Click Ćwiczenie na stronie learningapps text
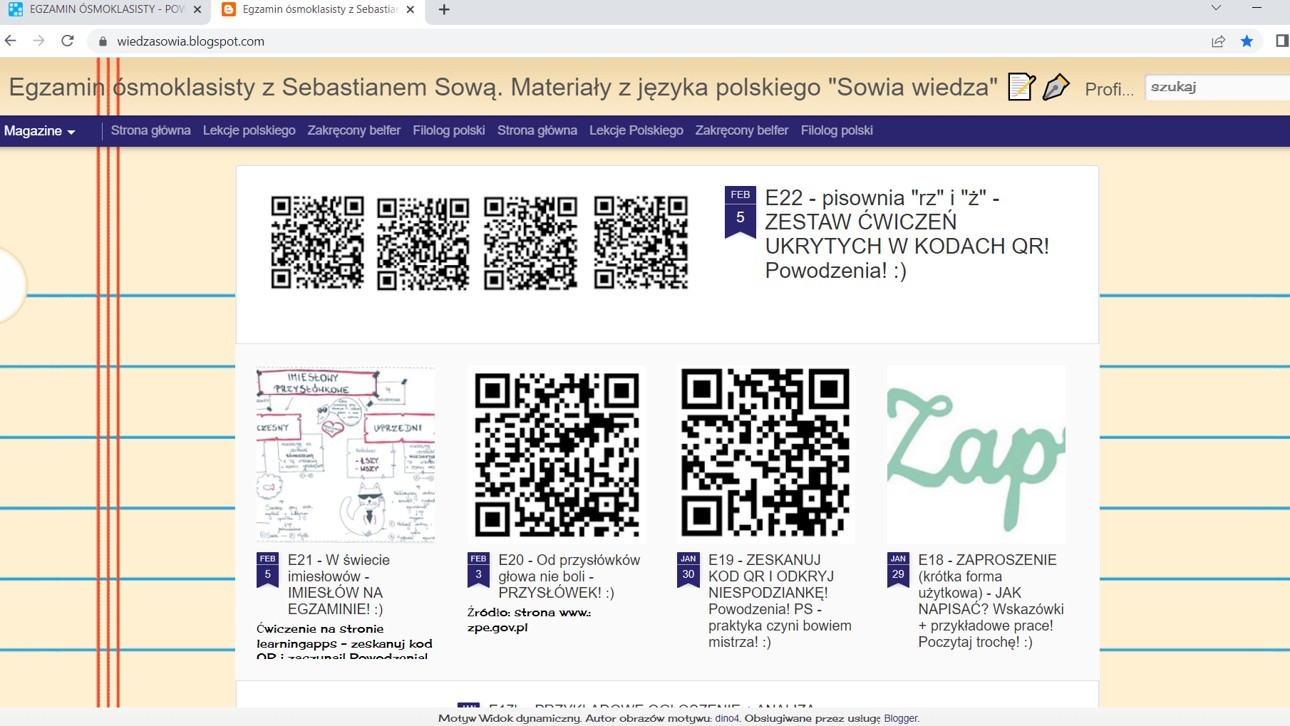Viewport: 1290px width, 726px height. point(345,641)
